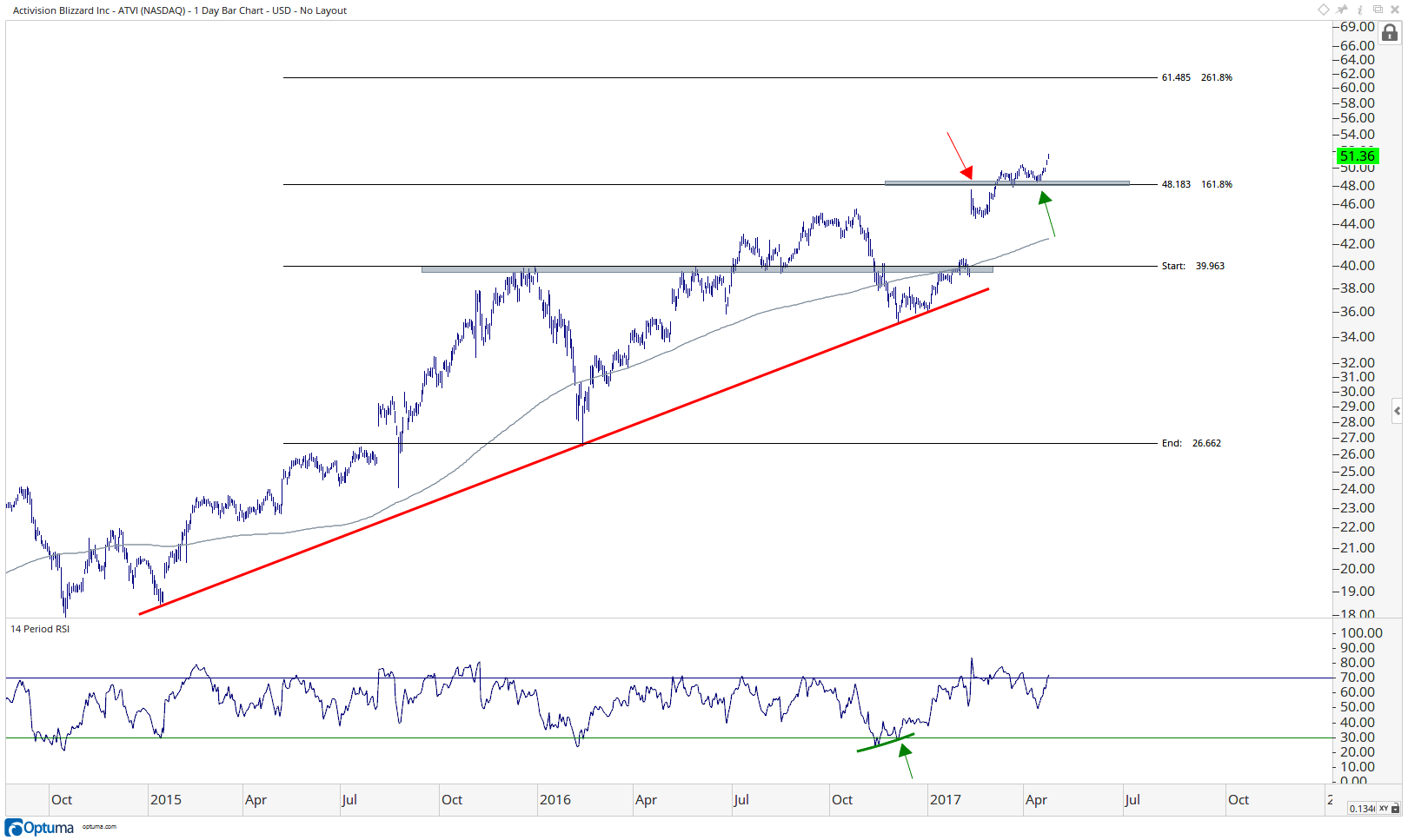This screenshot has height=840, width=1408.
Task: Click the 2016 label on date axis
Action: pyautogui.click(x=555, y=800)
